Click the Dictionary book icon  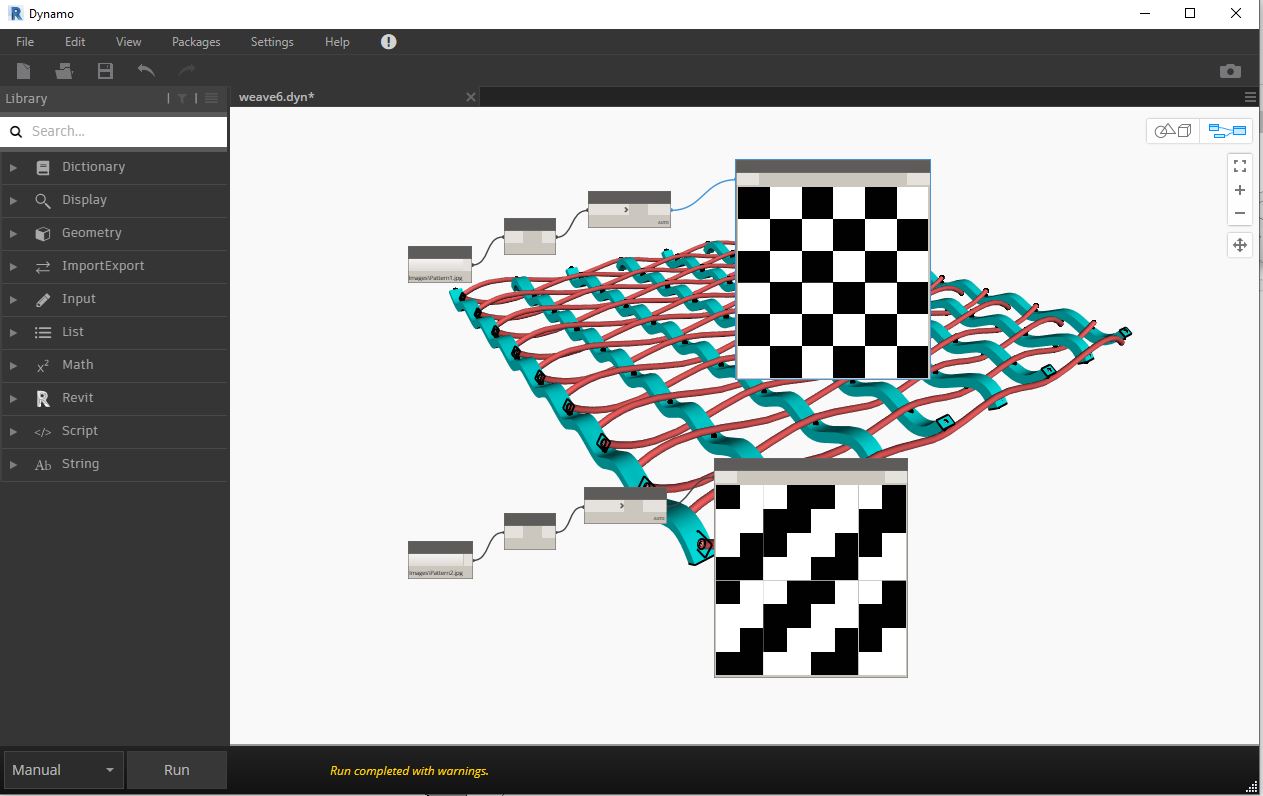point(42,168)
